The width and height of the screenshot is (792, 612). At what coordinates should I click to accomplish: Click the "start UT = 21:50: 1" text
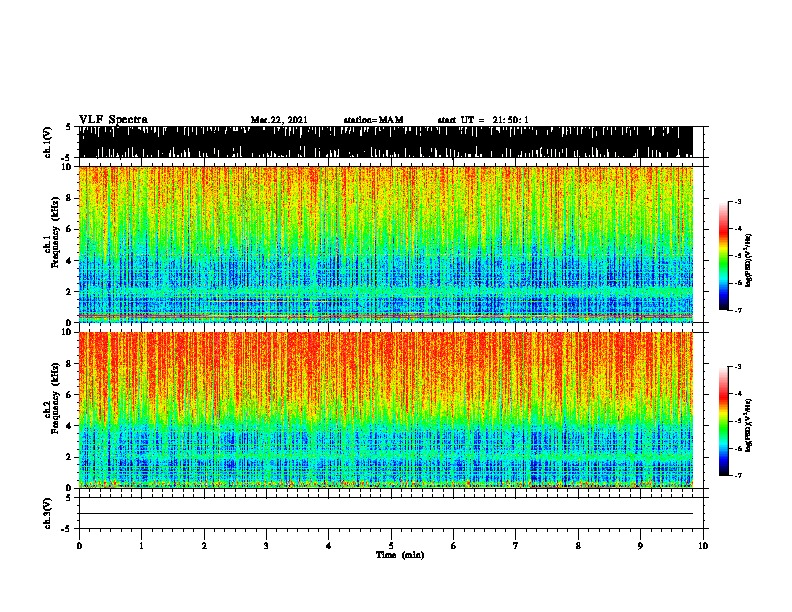[483, 120]
